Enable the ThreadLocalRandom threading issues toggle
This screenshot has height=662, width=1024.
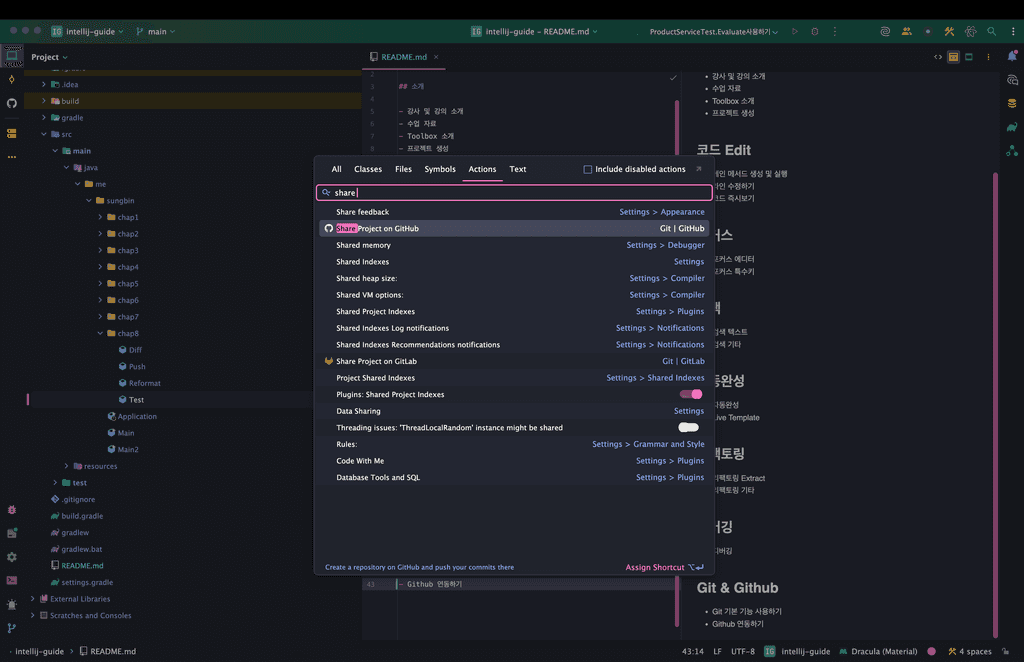click(x=689, y=428)
